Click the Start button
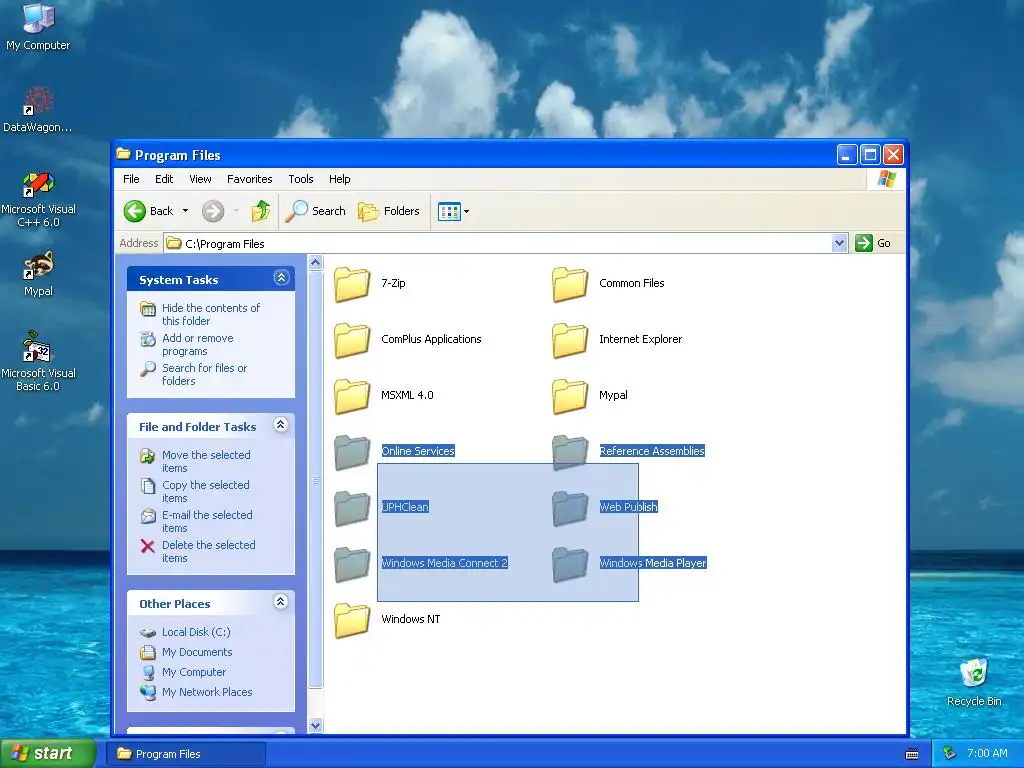Viewport: 1024px width, 768px height. (48, 753)
